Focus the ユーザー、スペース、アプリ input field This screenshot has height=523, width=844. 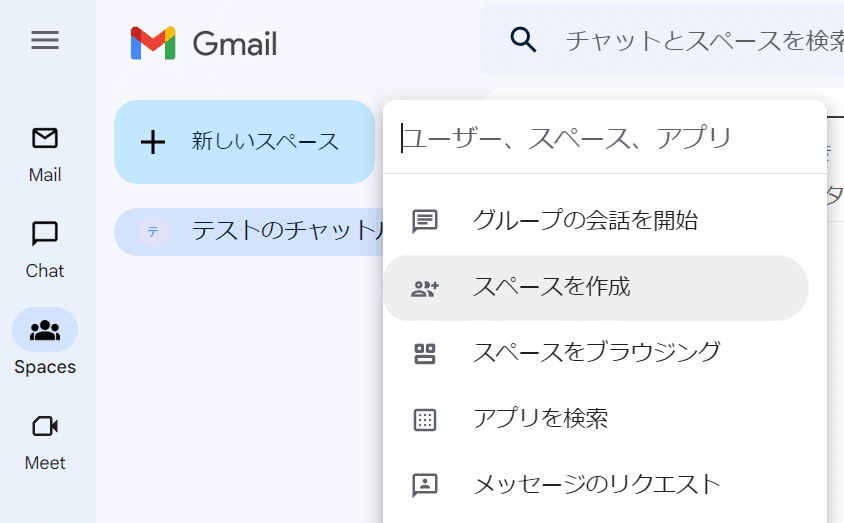(600, 137)
